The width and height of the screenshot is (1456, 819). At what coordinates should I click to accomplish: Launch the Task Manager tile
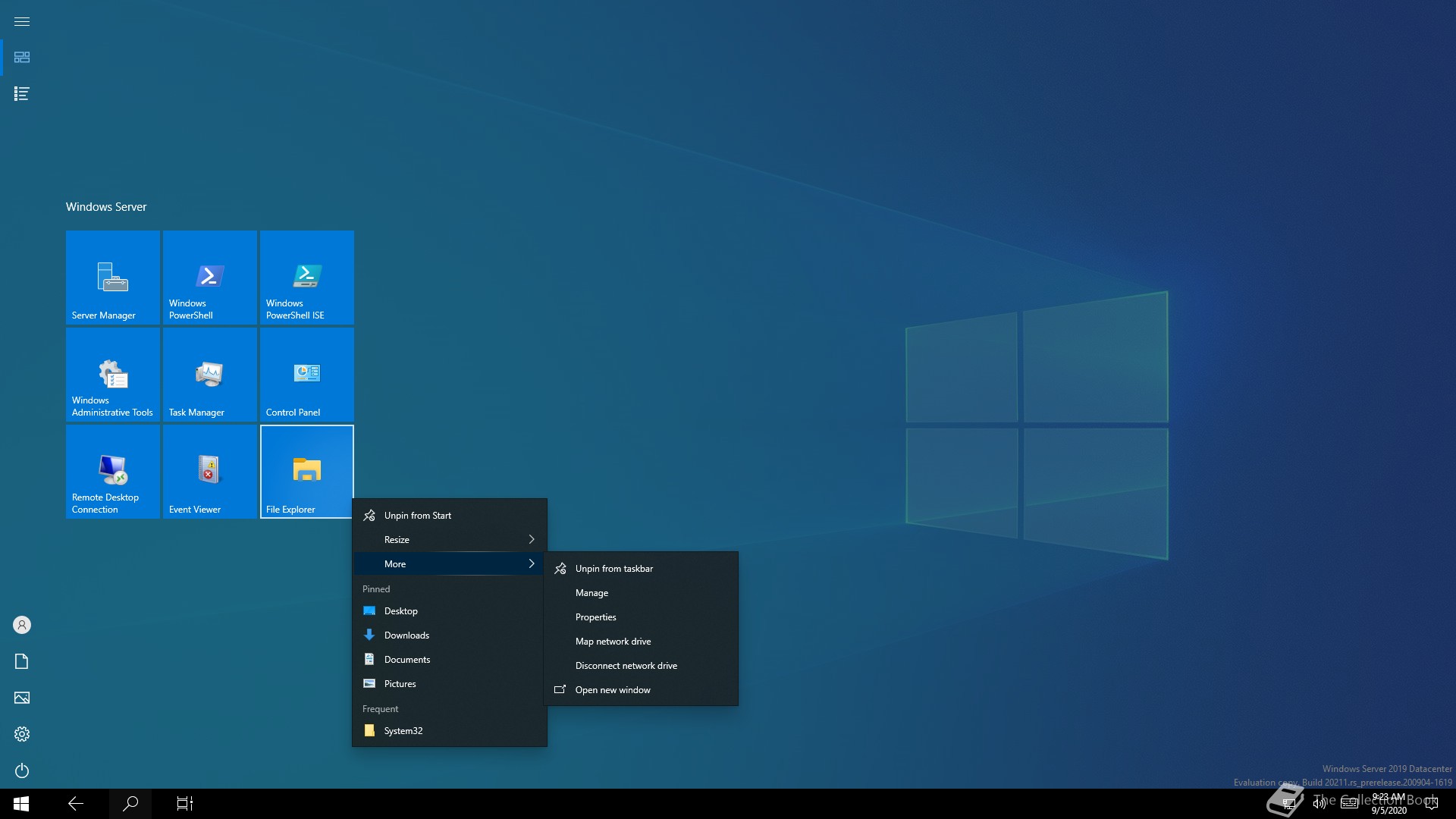[x=210, y=375]
